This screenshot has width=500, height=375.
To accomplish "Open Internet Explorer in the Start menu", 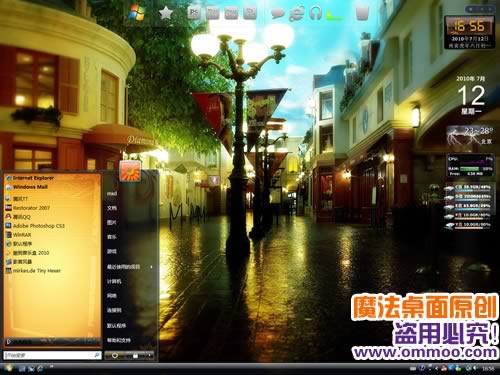I will coord(30,178).
